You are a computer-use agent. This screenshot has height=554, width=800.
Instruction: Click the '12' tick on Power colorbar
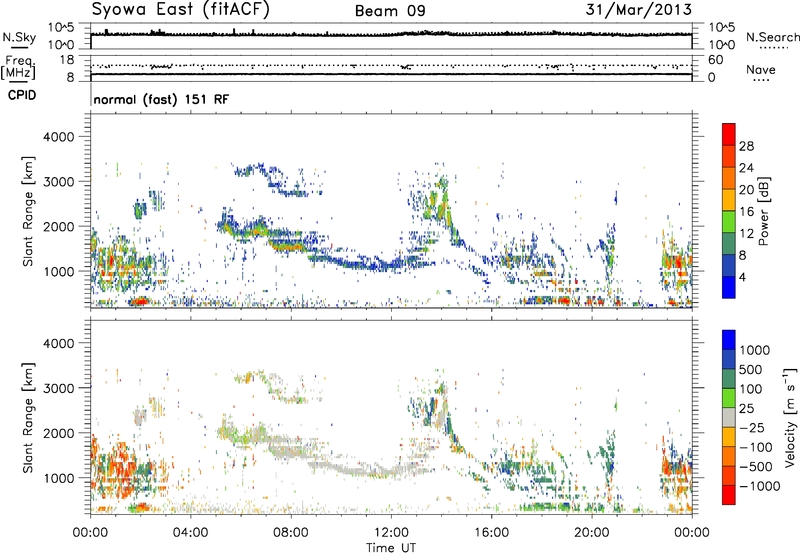pos(746,234)
